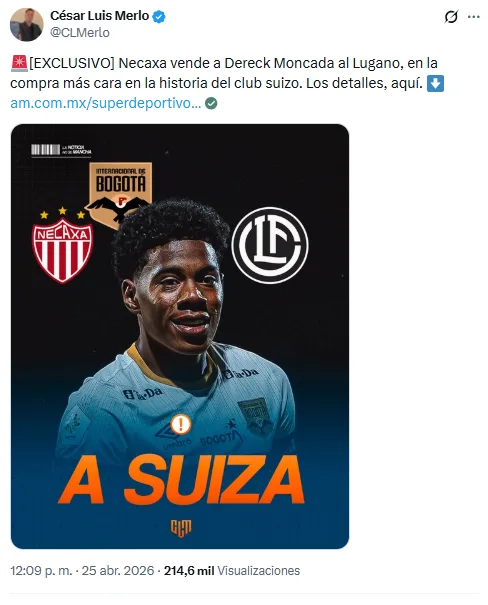The width and height of the screenshot is (488, 605).
Task: Click the orange A SUIZA headline text
Action: pyautogui.click(x=181, y=479)
